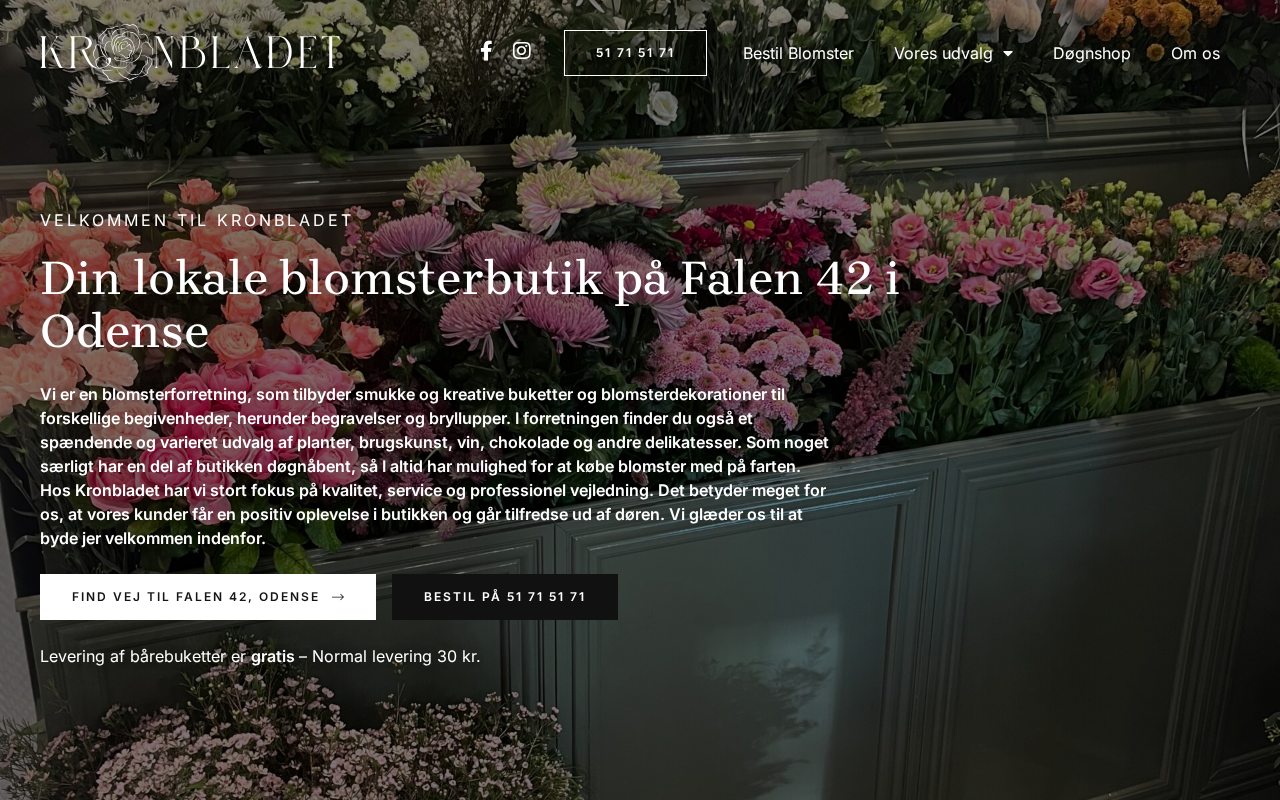Click the Velkommen til Kronbladet subtitle

197,220
